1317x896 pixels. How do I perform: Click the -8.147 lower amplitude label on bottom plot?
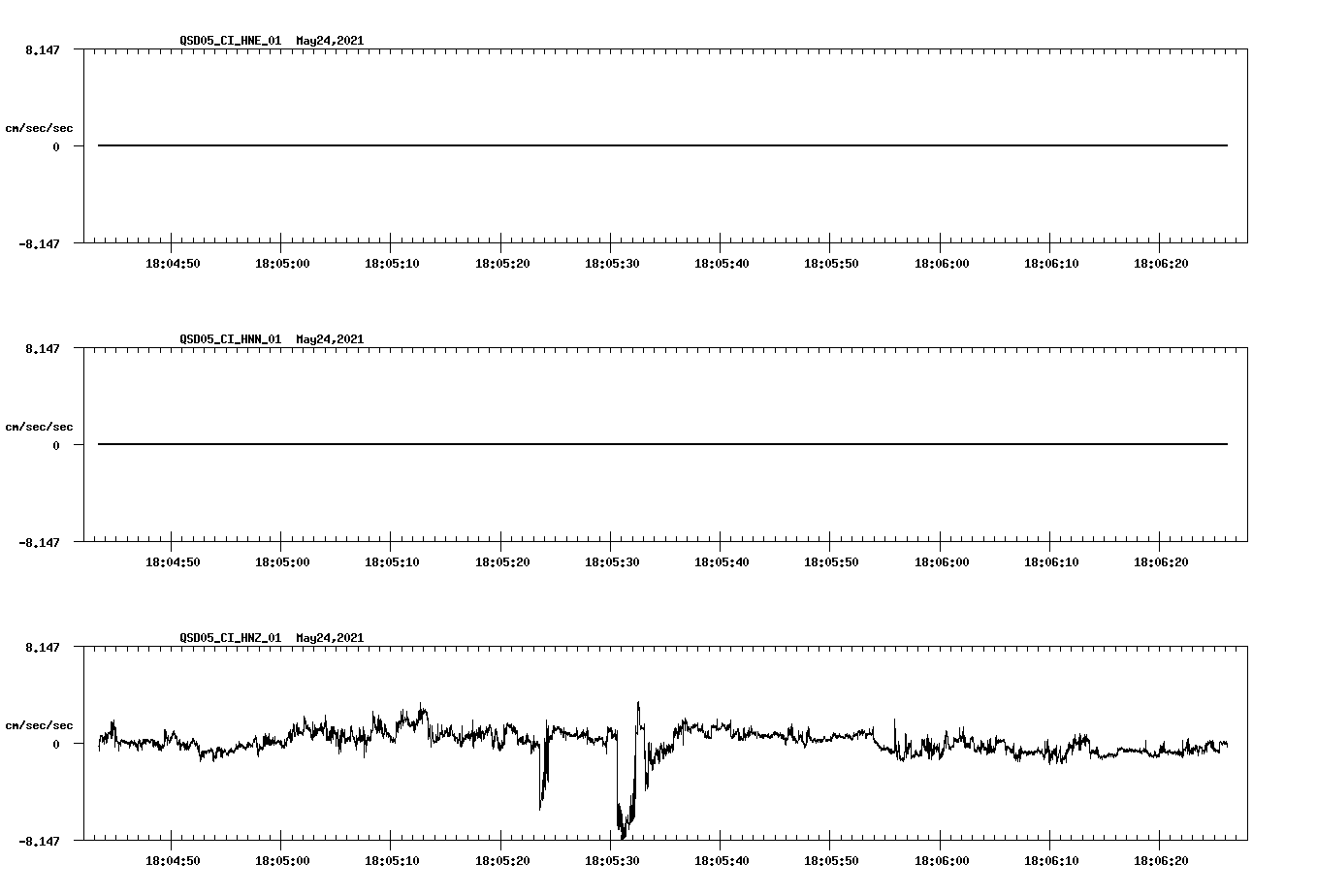(38, 840)
